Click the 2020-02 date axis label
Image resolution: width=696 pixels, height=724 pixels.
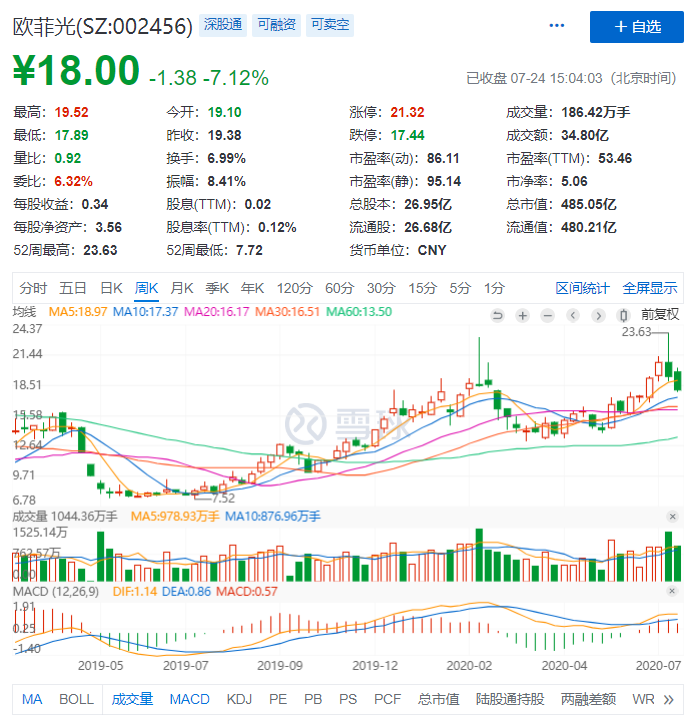469,665
